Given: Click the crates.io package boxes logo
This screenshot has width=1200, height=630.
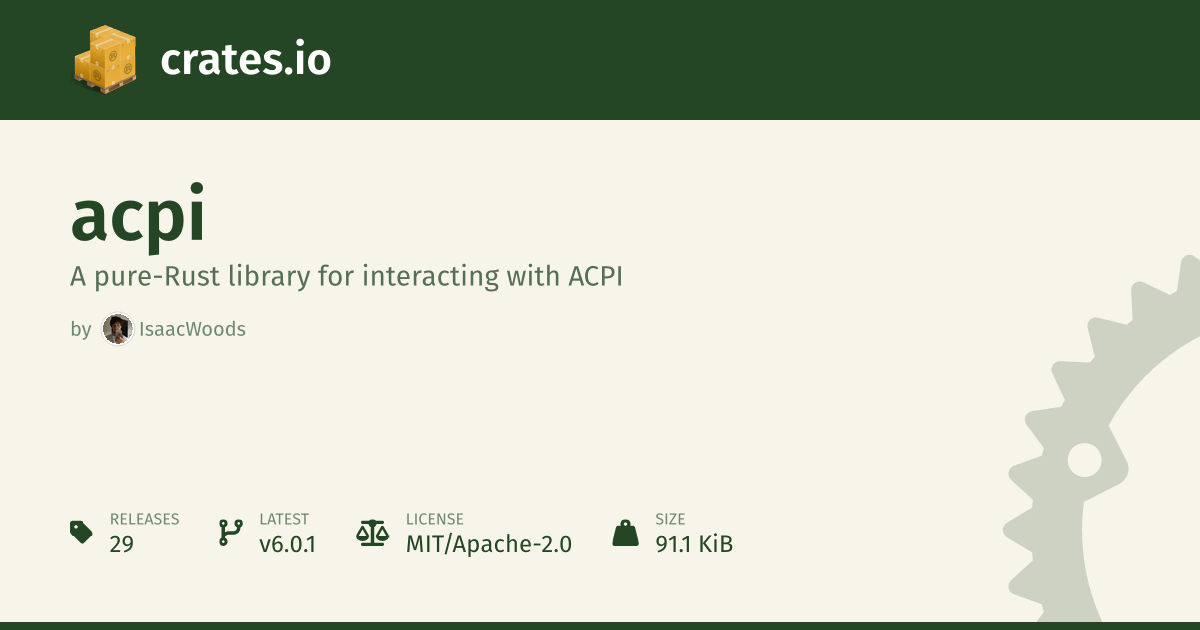Looking at the screenshot, I should coord(104,59).
